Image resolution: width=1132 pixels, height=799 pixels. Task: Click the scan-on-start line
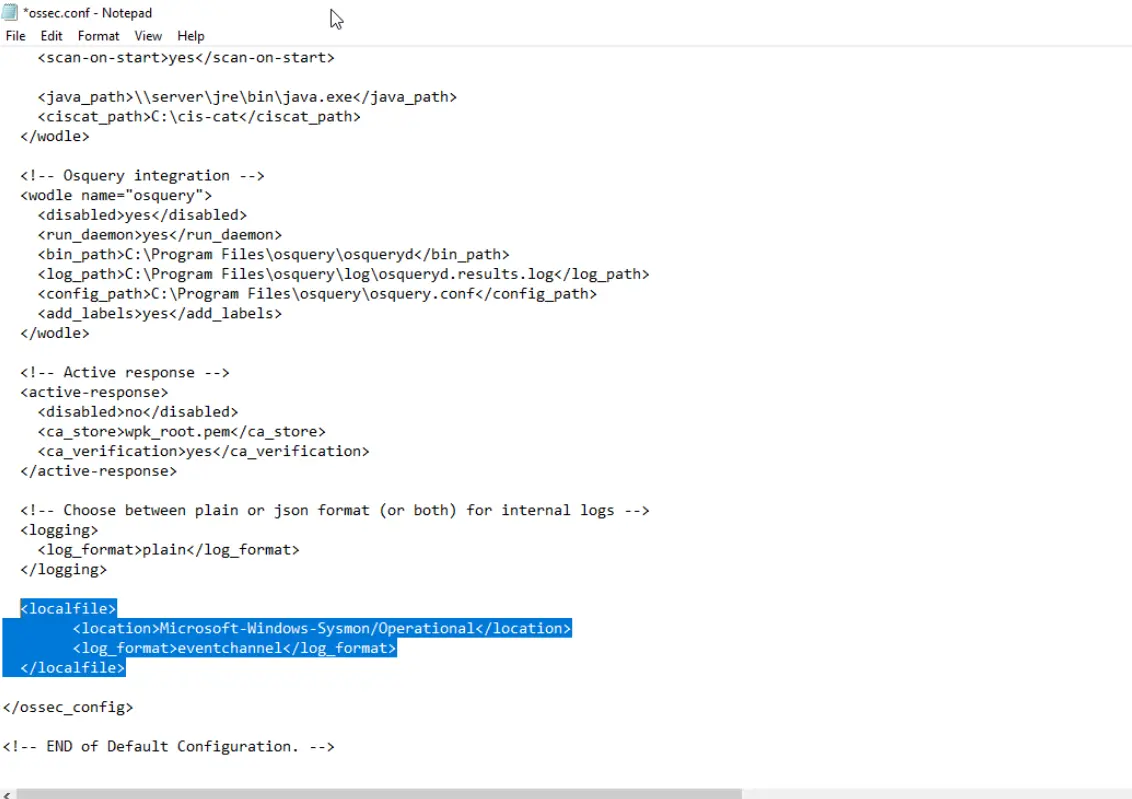point(186,58)
